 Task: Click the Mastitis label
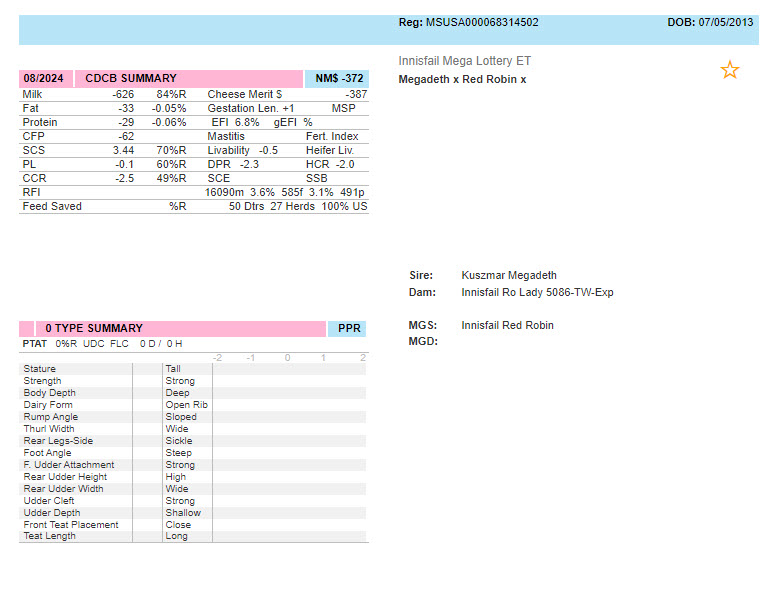(226, 136)
